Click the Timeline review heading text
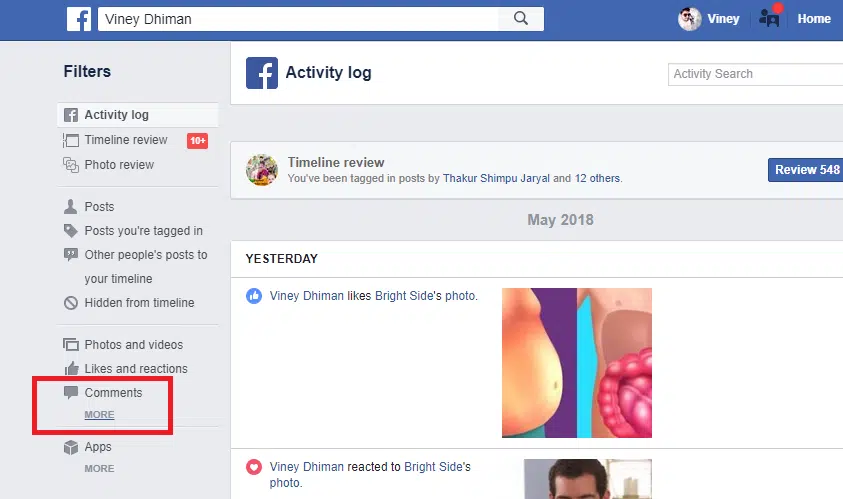 pyautogui.click(x=336, y=162)
